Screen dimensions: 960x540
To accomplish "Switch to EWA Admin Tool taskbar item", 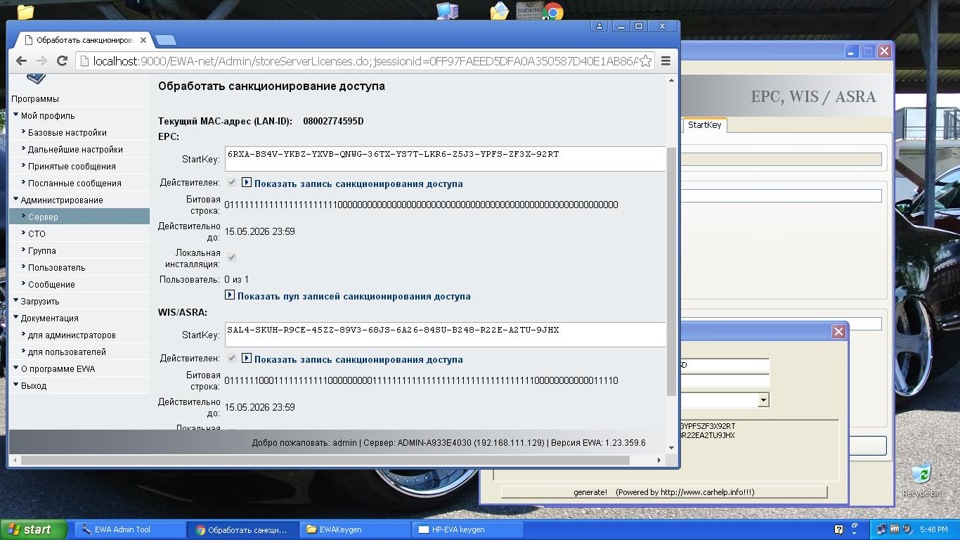I will 129,530.
